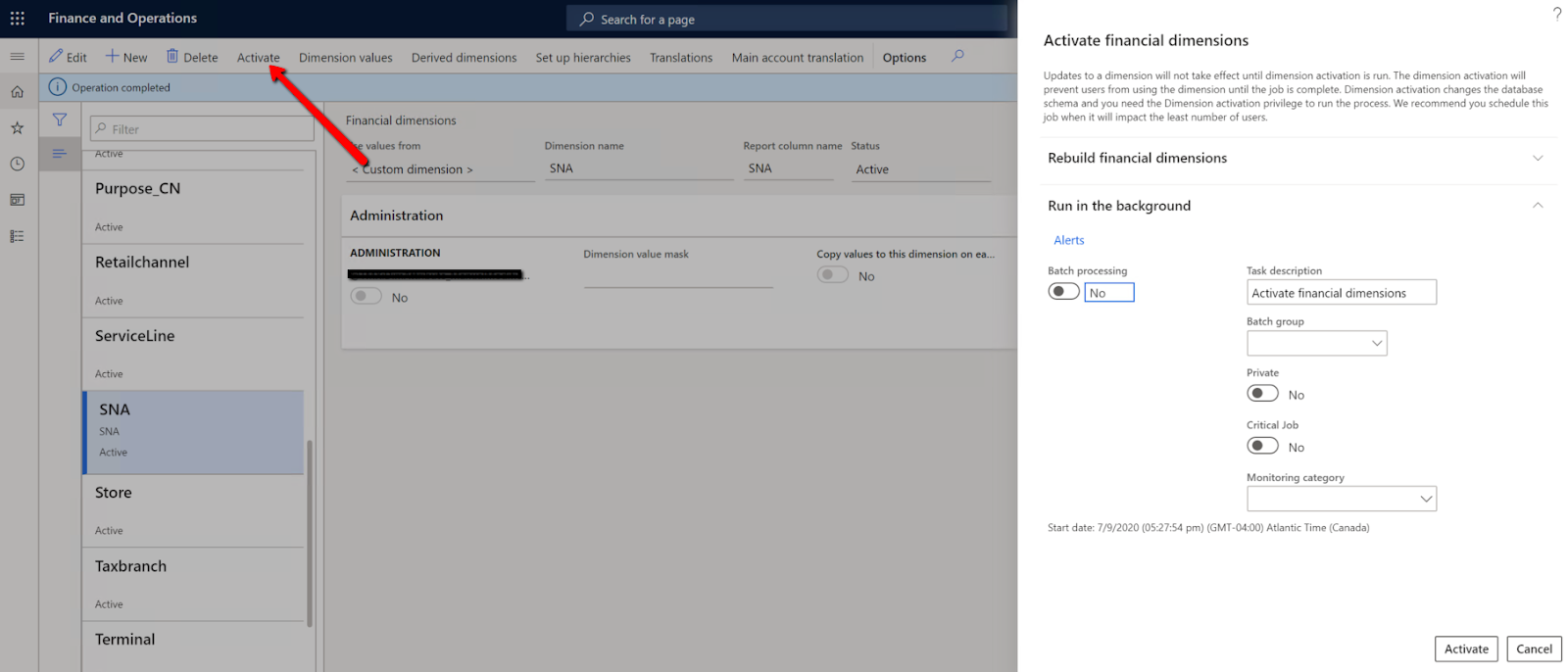Image resolution: width=1568 pixels, height=672 pixels.
Task: Select Taxbranch dimension in list
Action: (194, 584)
